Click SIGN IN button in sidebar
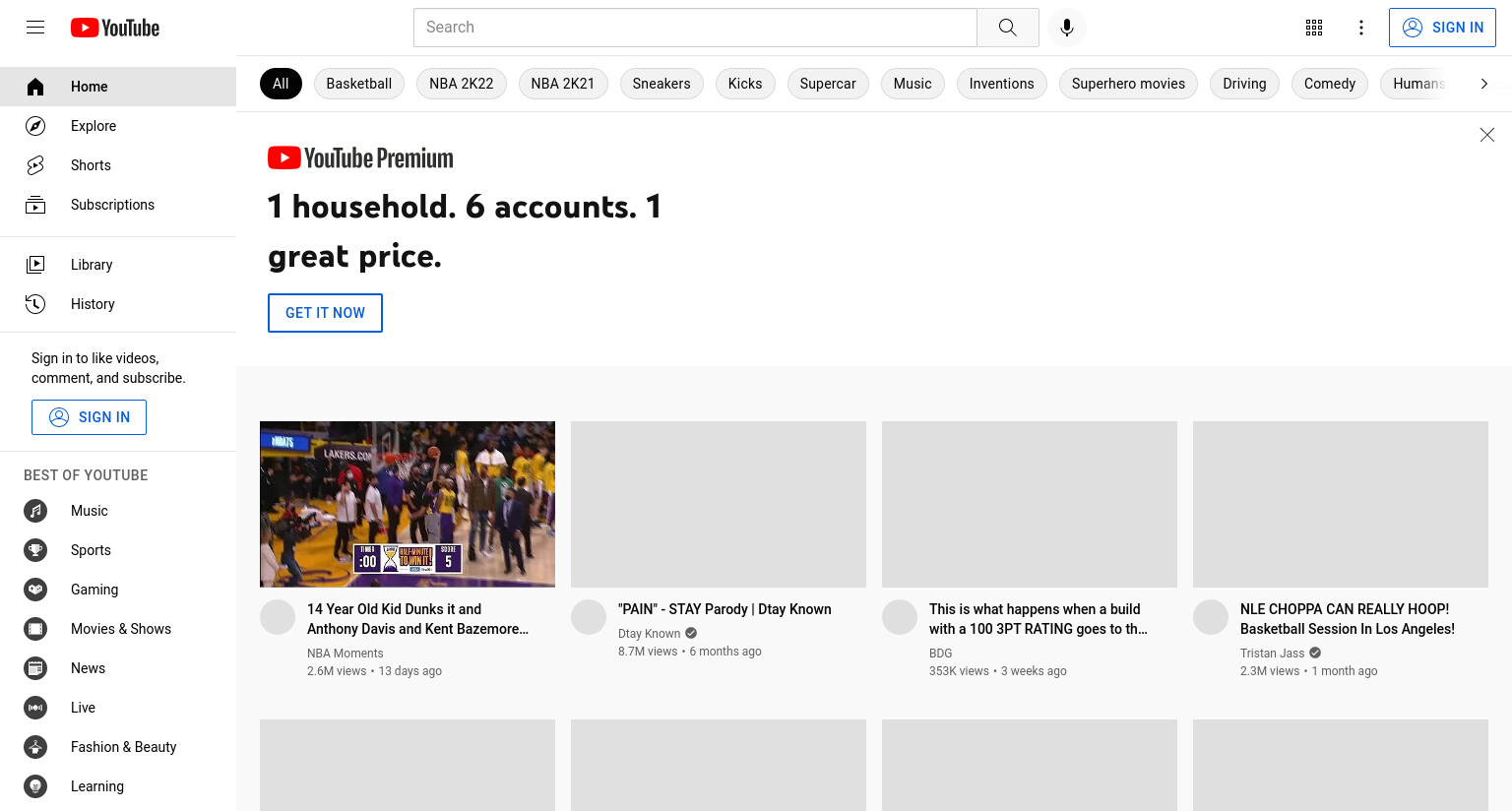 coord(89,417)
